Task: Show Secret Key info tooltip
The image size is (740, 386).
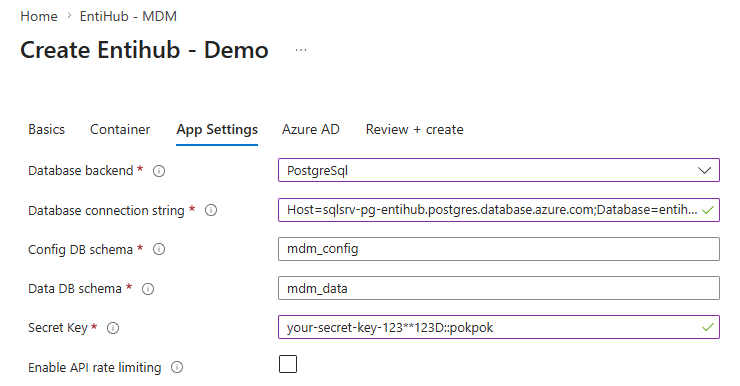Action: pos(113,328)
